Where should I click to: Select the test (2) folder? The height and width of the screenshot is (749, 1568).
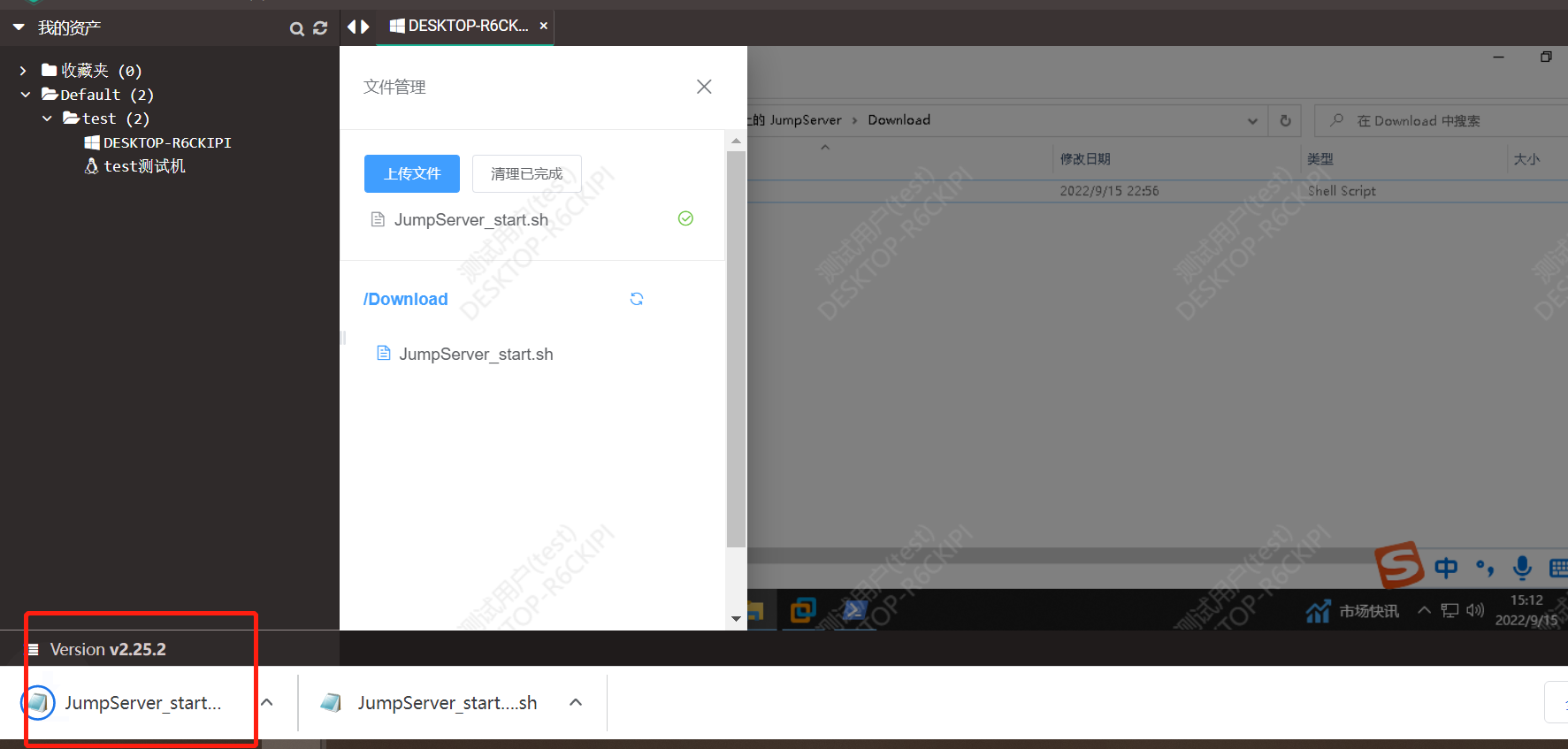coord(106,118)
